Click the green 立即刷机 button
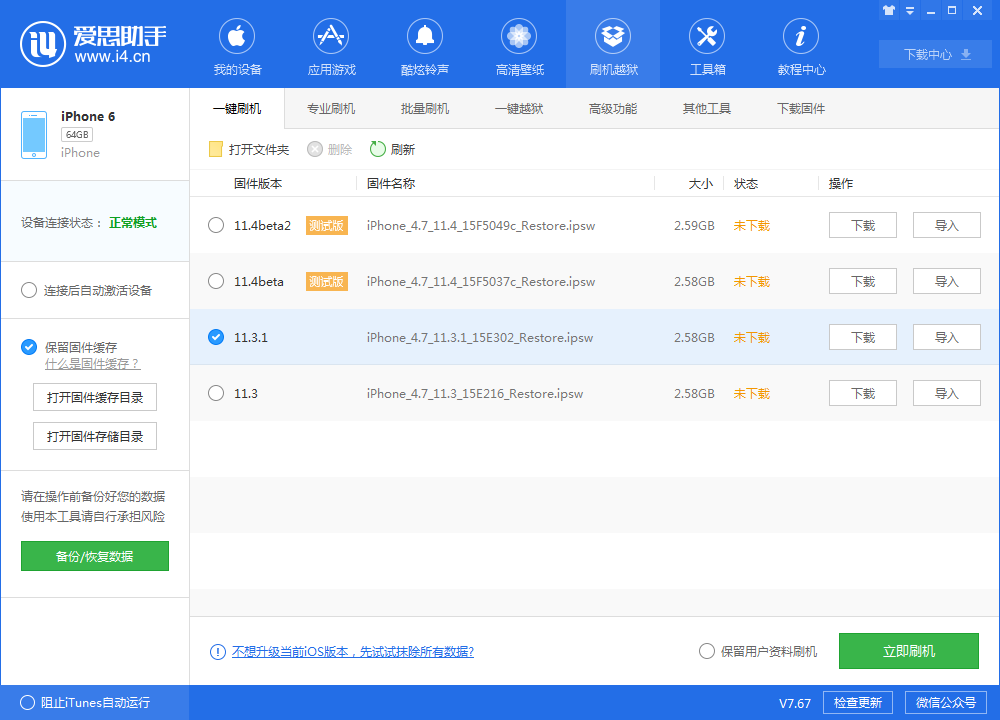Viewport: 1000px width, 720px height. point(908,650)
